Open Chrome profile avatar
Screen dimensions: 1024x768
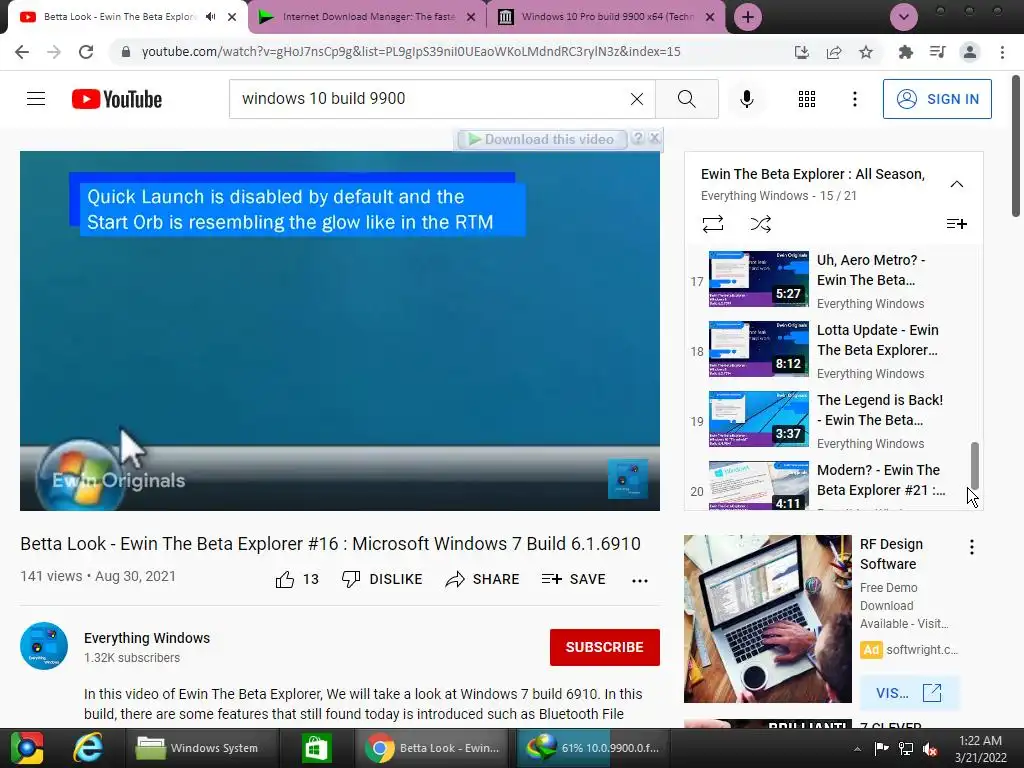[970, 52]
